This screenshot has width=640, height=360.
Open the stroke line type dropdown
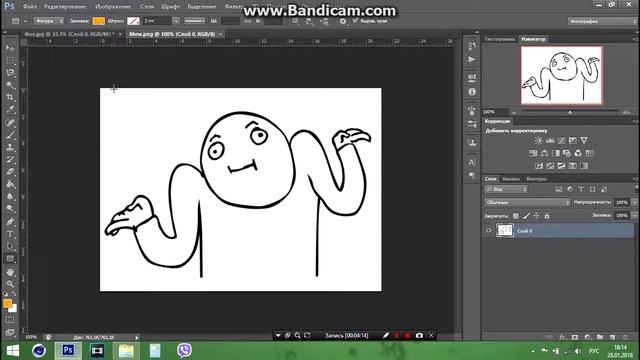[195, 21]
